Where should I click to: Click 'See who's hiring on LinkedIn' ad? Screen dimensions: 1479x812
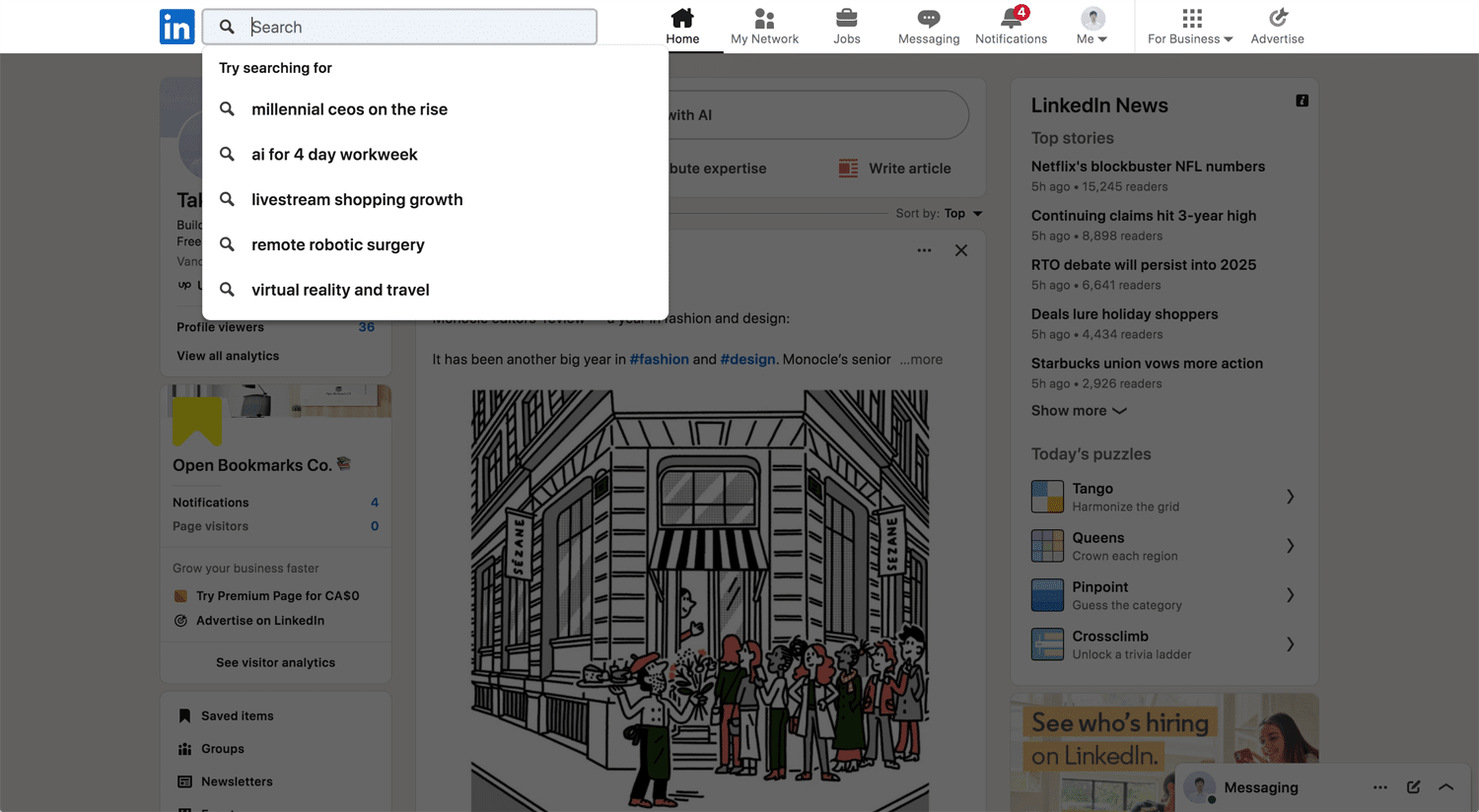[x=1164, y=753]
